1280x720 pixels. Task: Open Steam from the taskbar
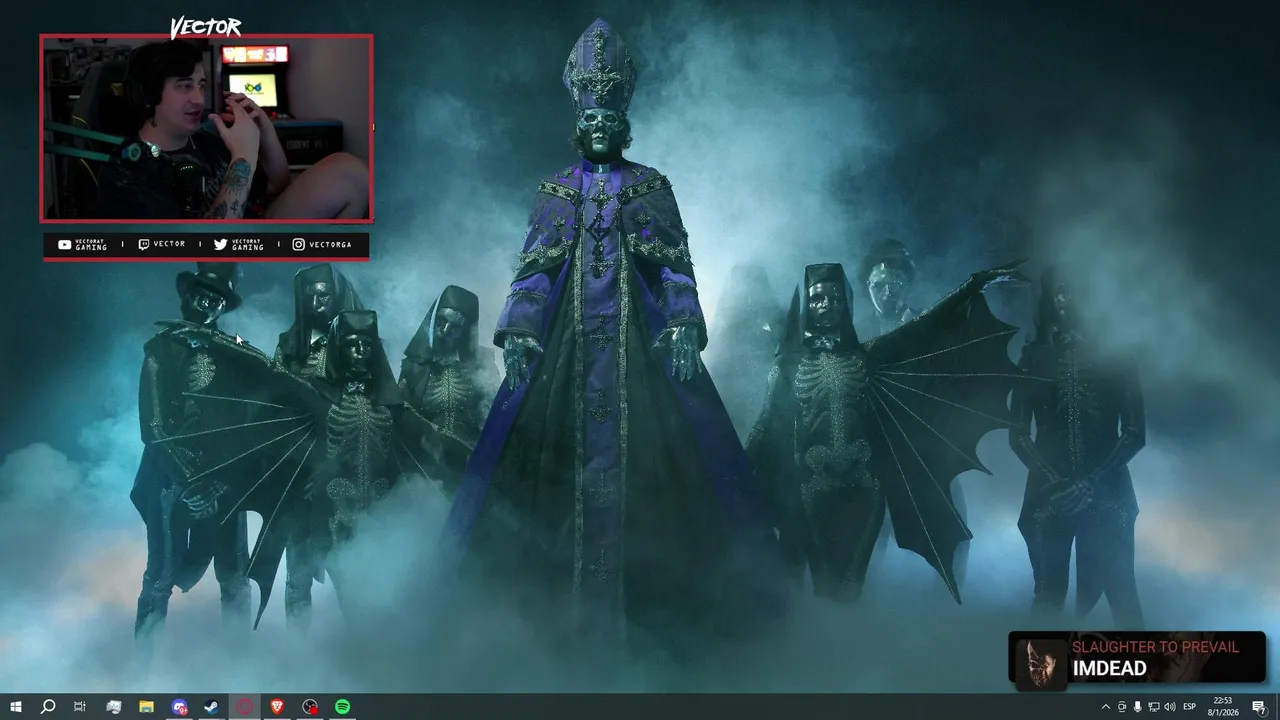(212, 707)
